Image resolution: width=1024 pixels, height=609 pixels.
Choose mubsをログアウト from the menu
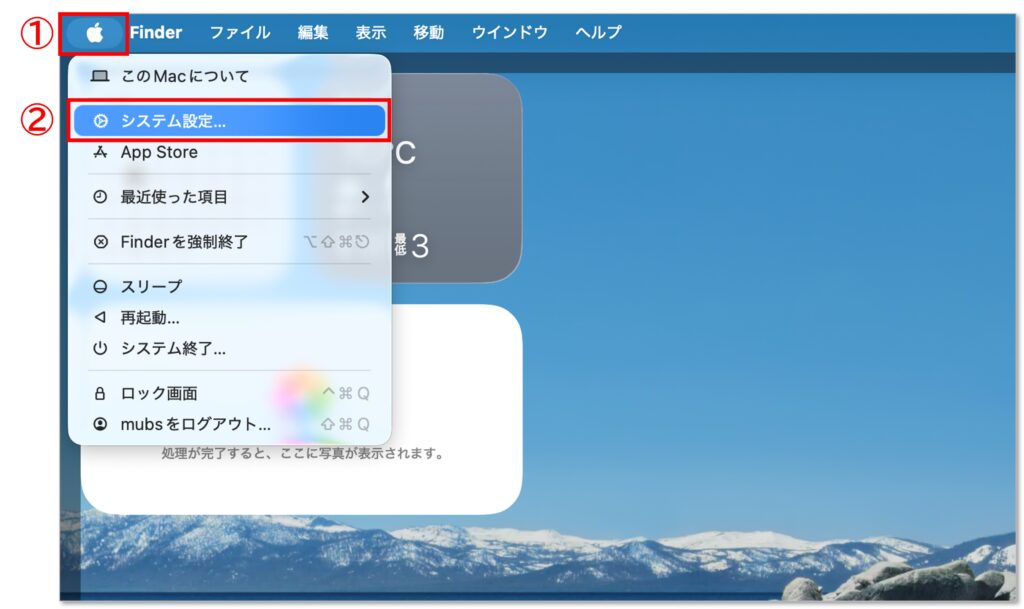[x=195, y=424]
